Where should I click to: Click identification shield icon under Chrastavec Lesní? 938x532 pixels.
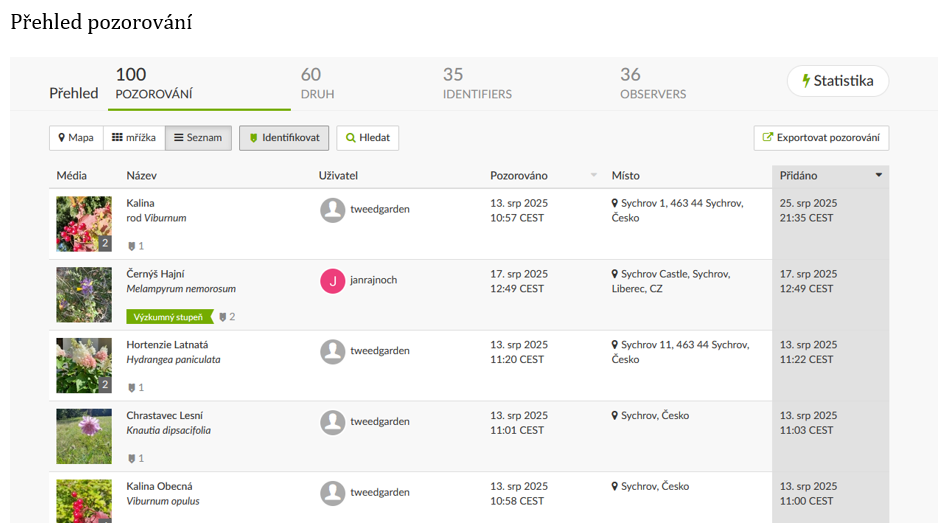pos(131,459)
